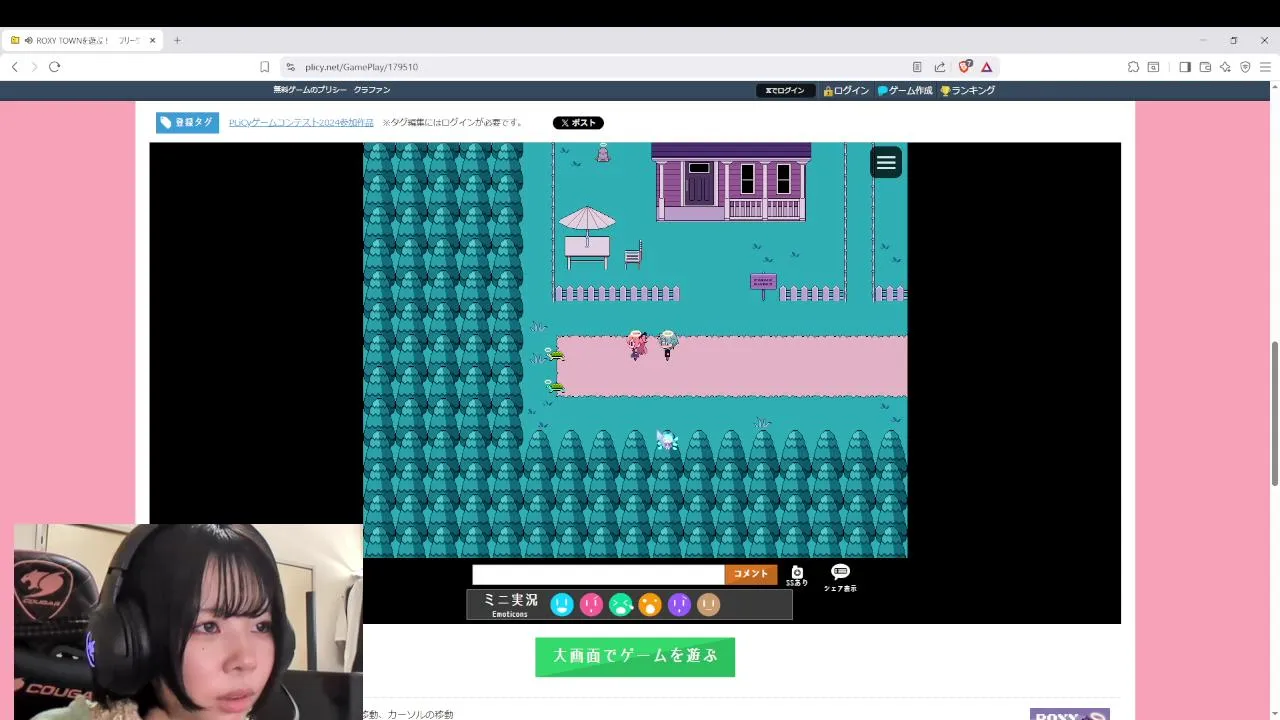This screenshot has height=720, width=1280.
Task: Open the browser main menu
Action: (x=1265, y=67)
